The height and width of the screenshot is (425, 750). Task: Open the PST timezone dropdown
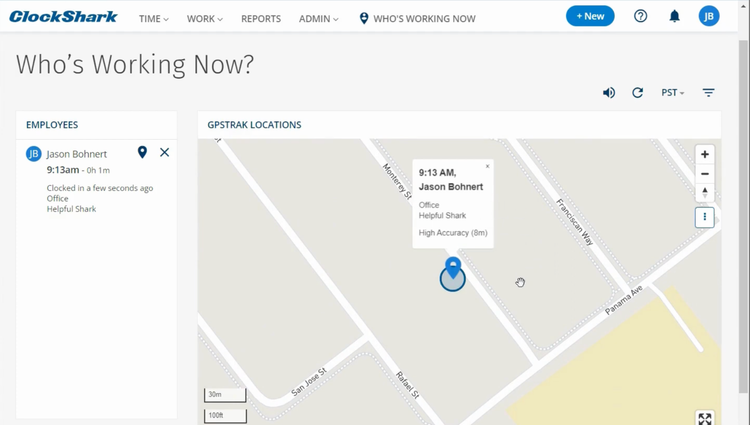tap(673, 93)
